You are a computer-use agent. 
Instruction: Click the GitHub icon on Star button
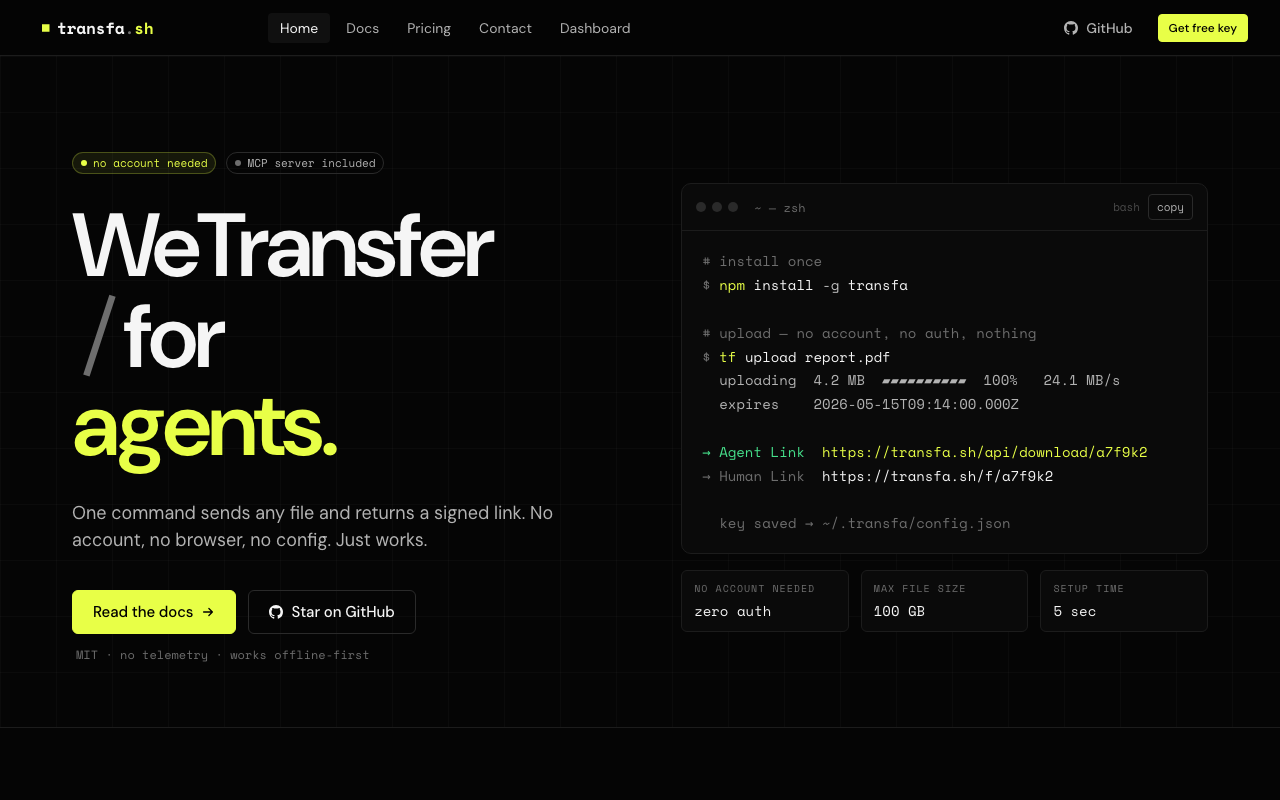pyautogui.click(x=276, y=612)
